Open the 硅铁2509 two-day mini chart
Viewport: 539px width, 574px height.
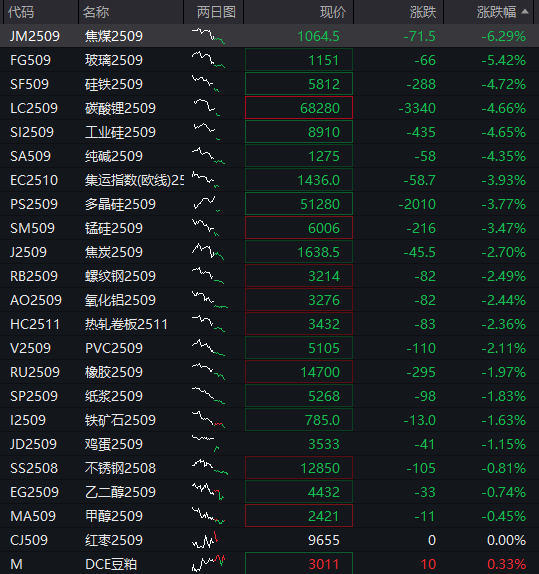205,84
